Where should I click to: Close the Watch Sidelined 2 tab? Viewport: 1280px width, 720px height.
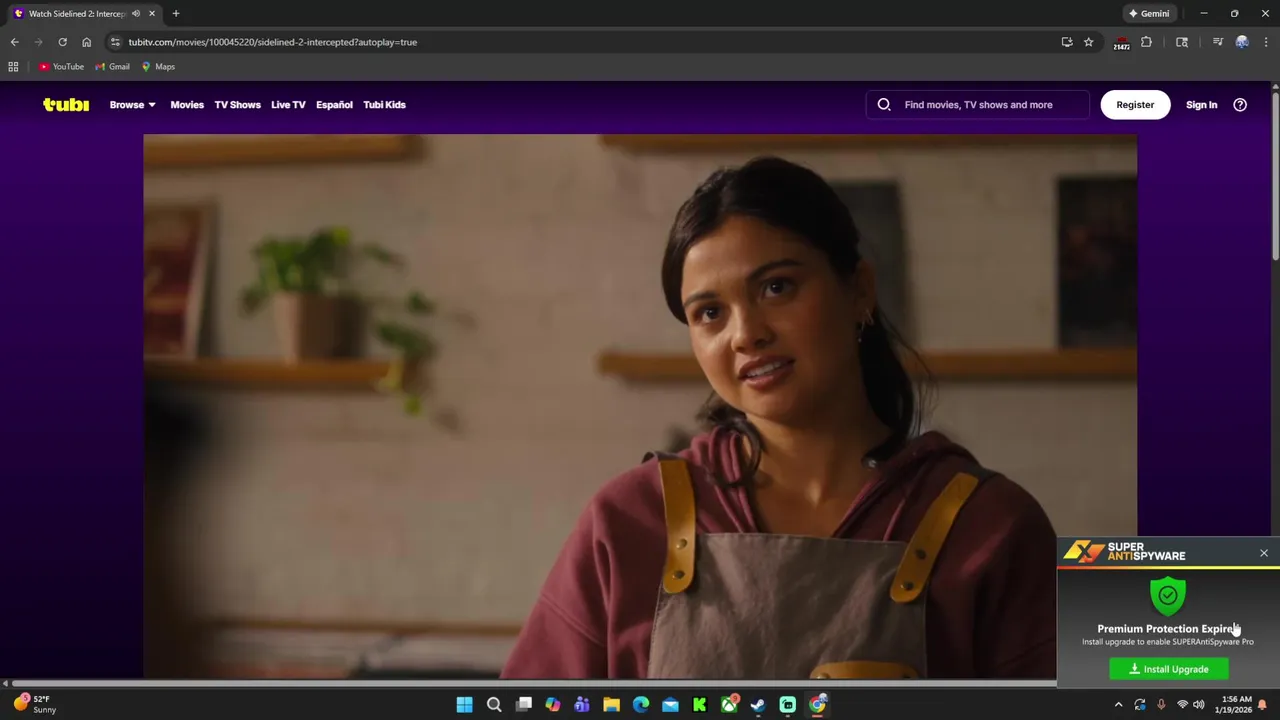click(153, 14)
